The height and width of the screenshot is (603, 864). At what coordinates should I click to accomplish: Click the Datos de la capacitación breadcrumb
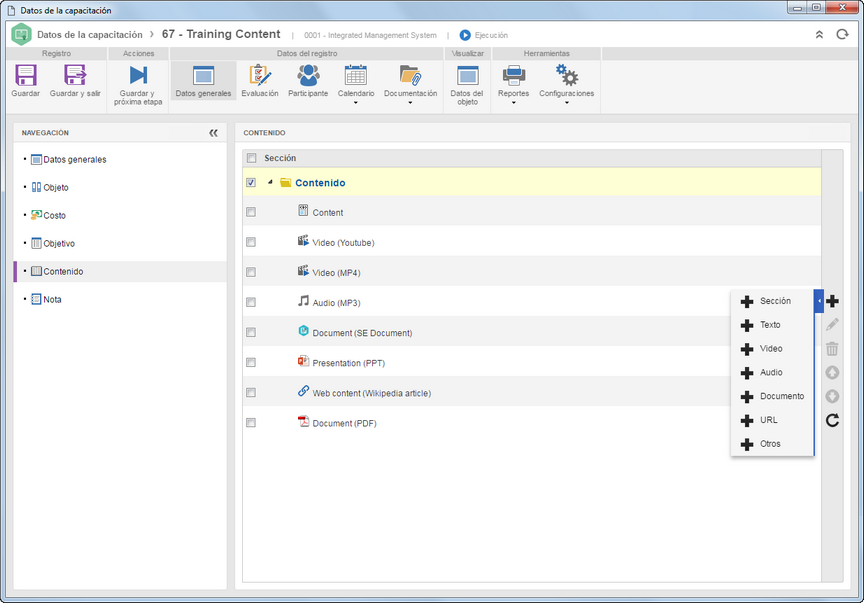click(90, 35)
